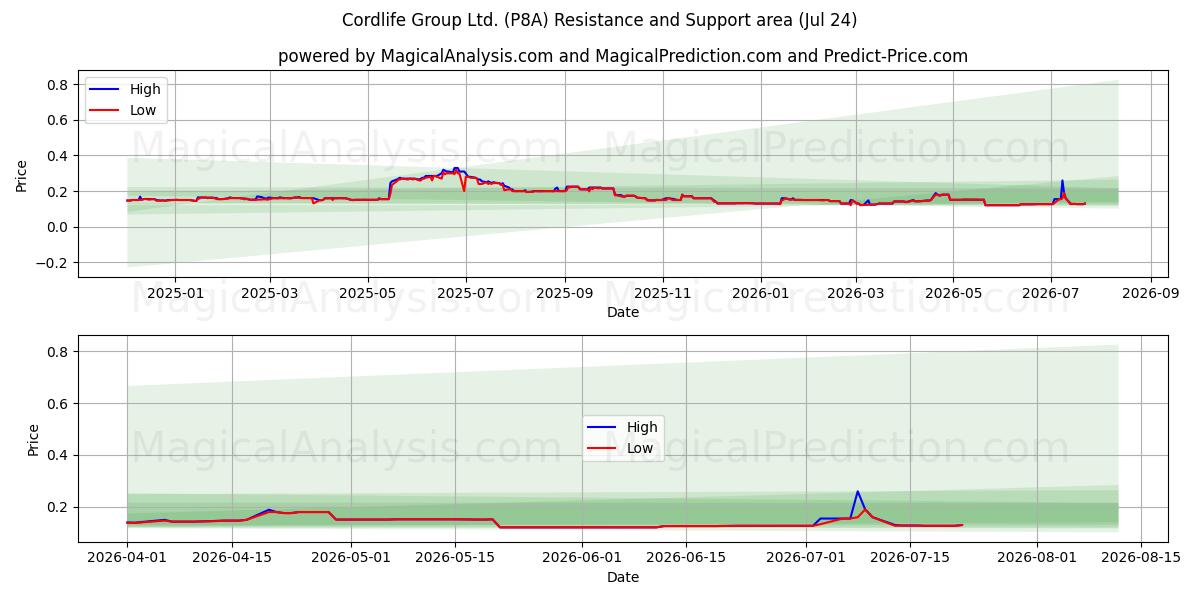Click the 2026-06-15 label on bottom chart
This screenshot has height=600, width=1200.
pyautogui.click(x=686, y=559)
